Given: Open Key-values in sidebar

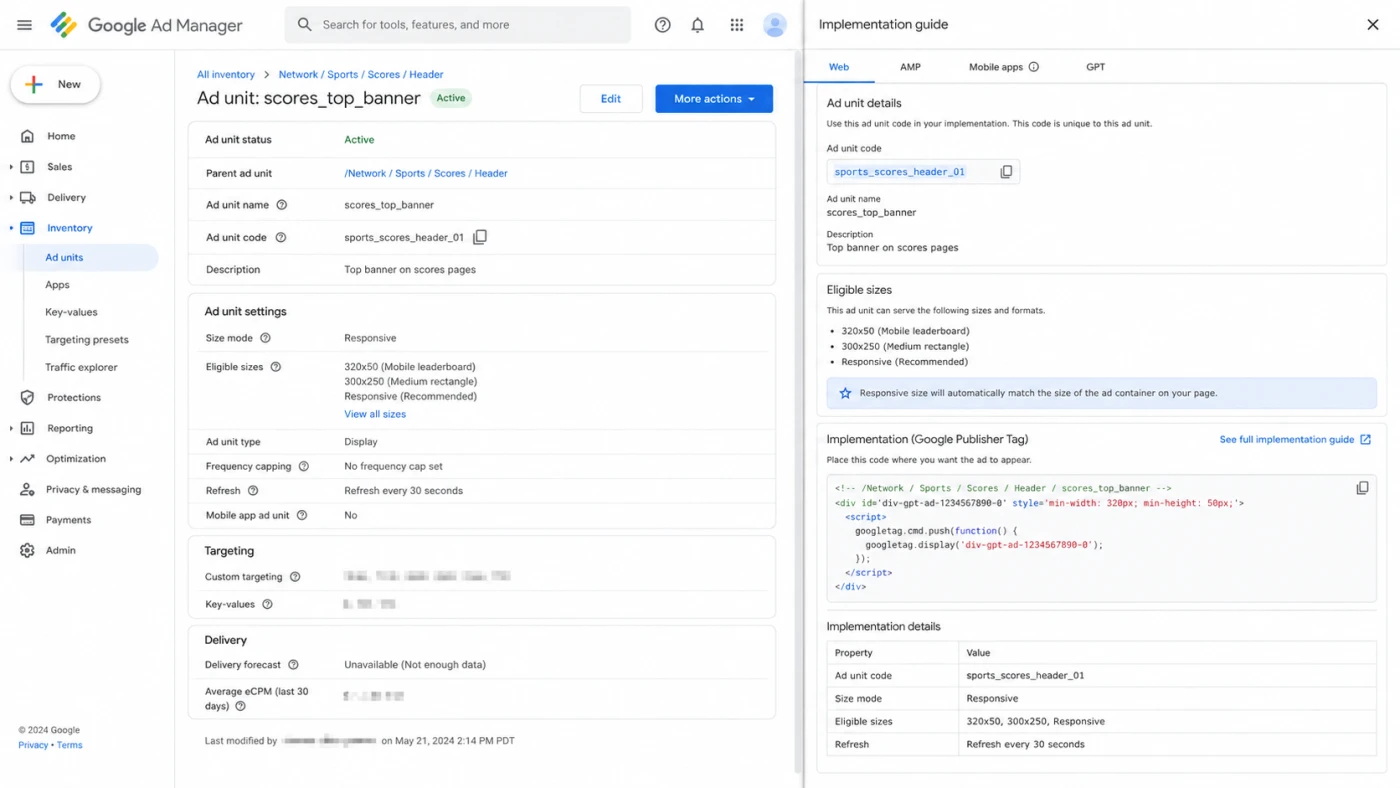Looking at the screenshot, I should 71,312.
